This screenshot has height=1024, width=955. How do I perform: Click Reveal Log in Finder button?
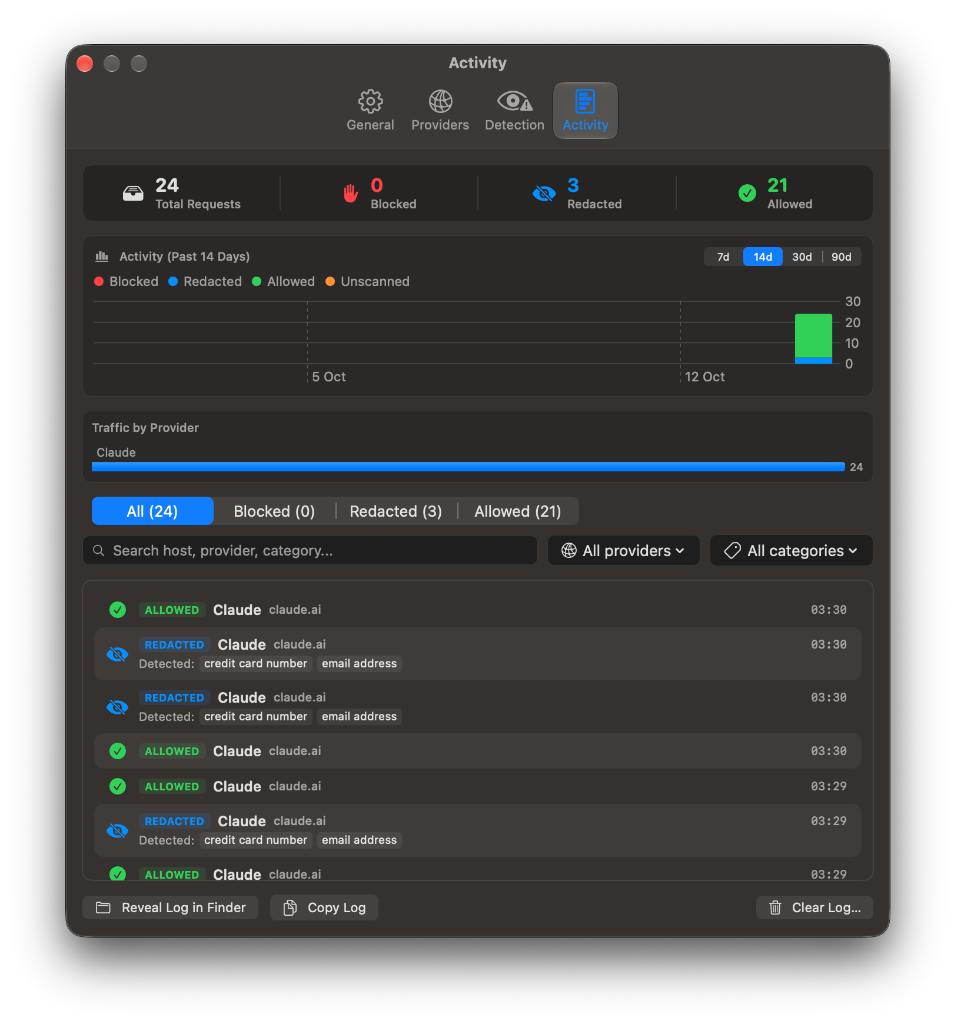click(170, 908)
